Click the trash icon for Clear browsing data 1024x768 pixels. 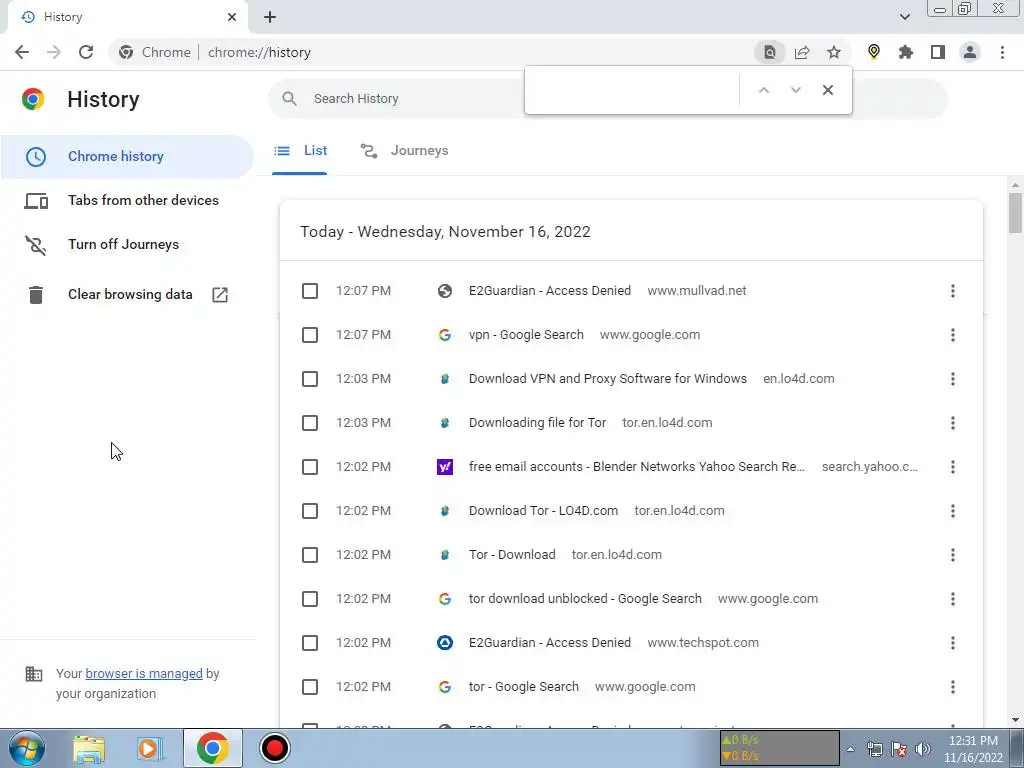click(36, 295)
